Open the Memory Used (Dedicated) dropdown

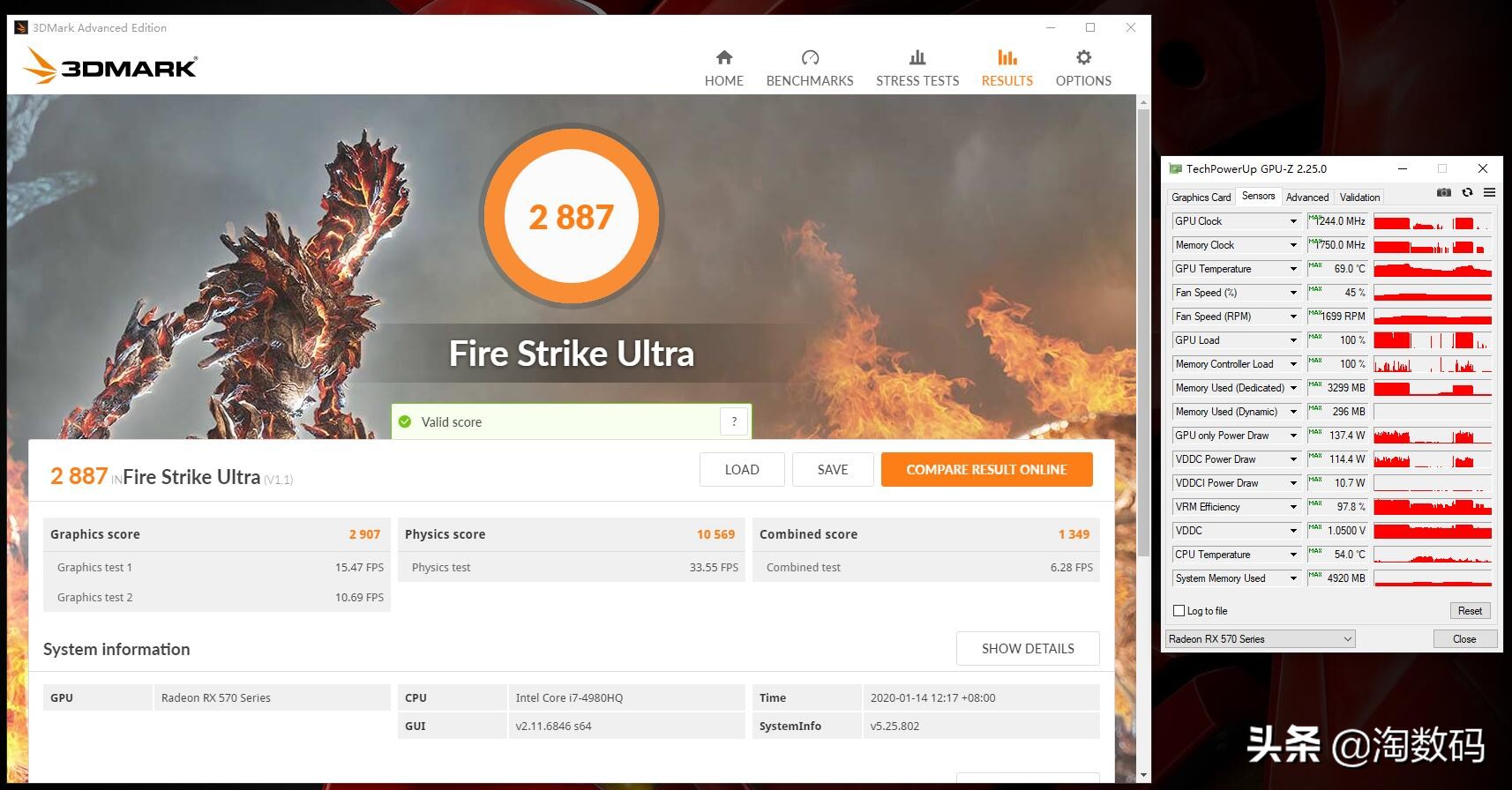pos(1293,388)
